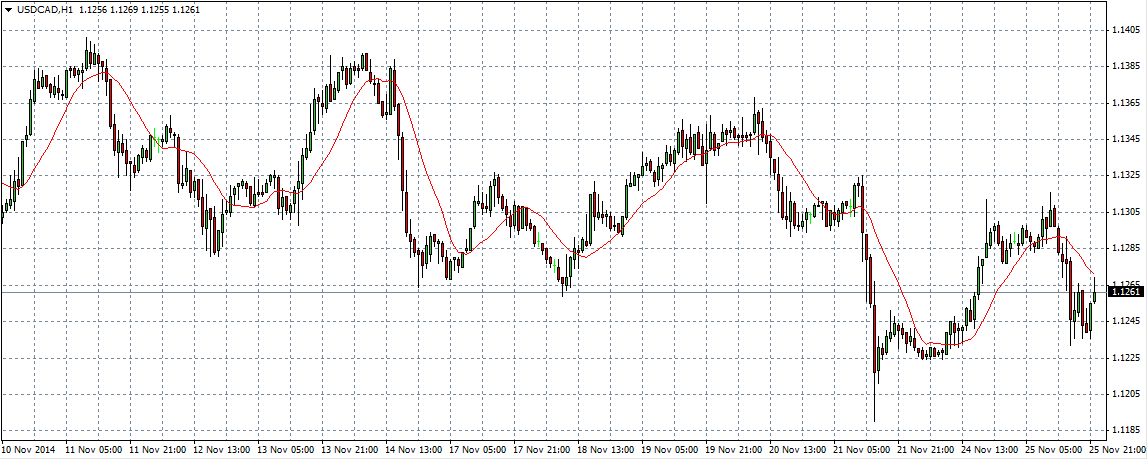
Task: Select the 11 Nov 21:00 time label
Action: coord(159,450)
